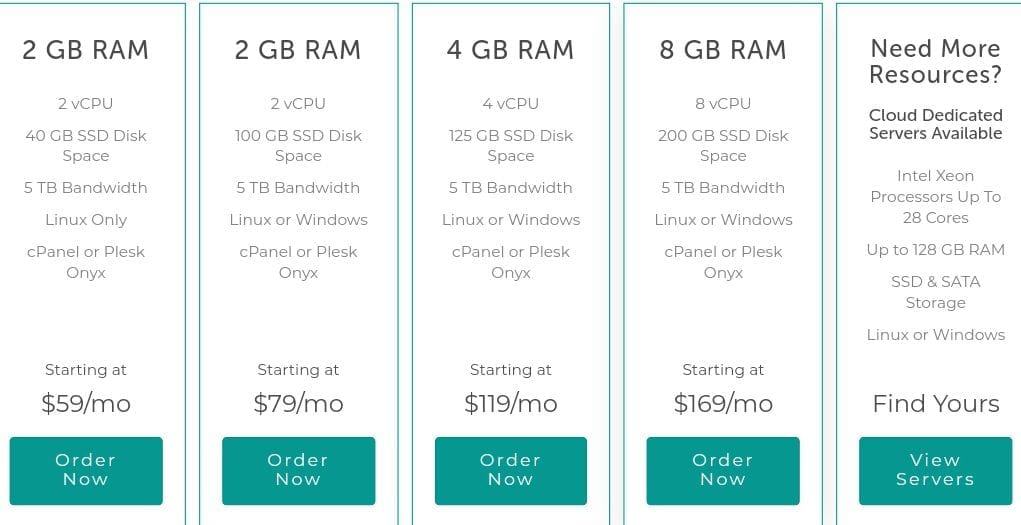Click the 100 GB SSD Disk Space feature
1021x525 pixels.
click(298, 146)
